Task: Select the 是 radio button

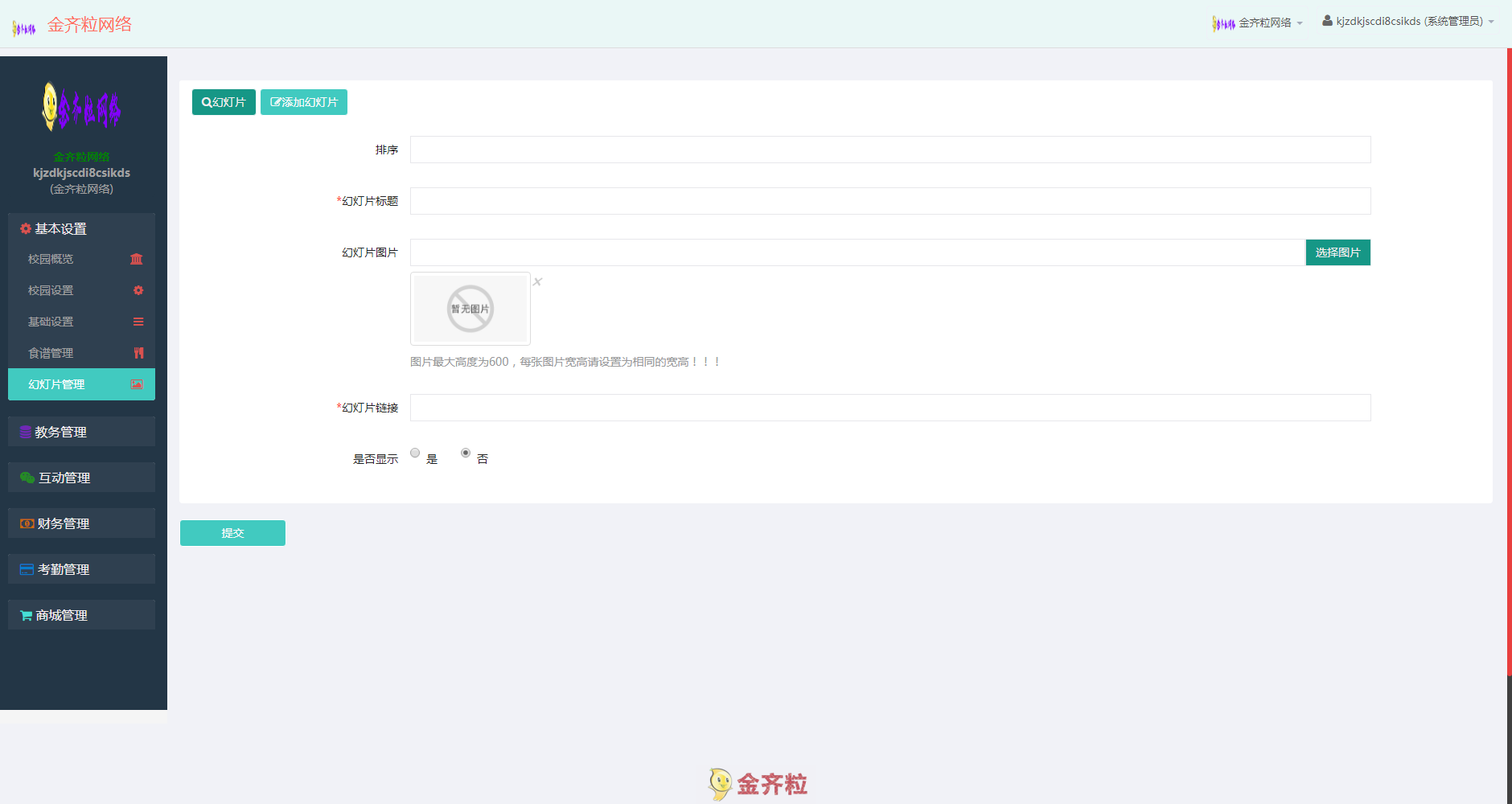Action: [x=415, y=453]
